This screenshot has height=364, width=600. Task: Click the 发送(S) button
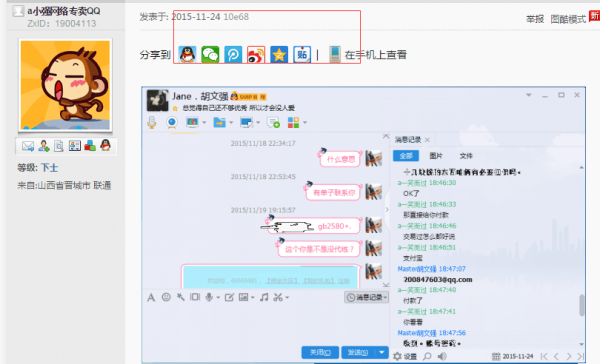(358, 352)
